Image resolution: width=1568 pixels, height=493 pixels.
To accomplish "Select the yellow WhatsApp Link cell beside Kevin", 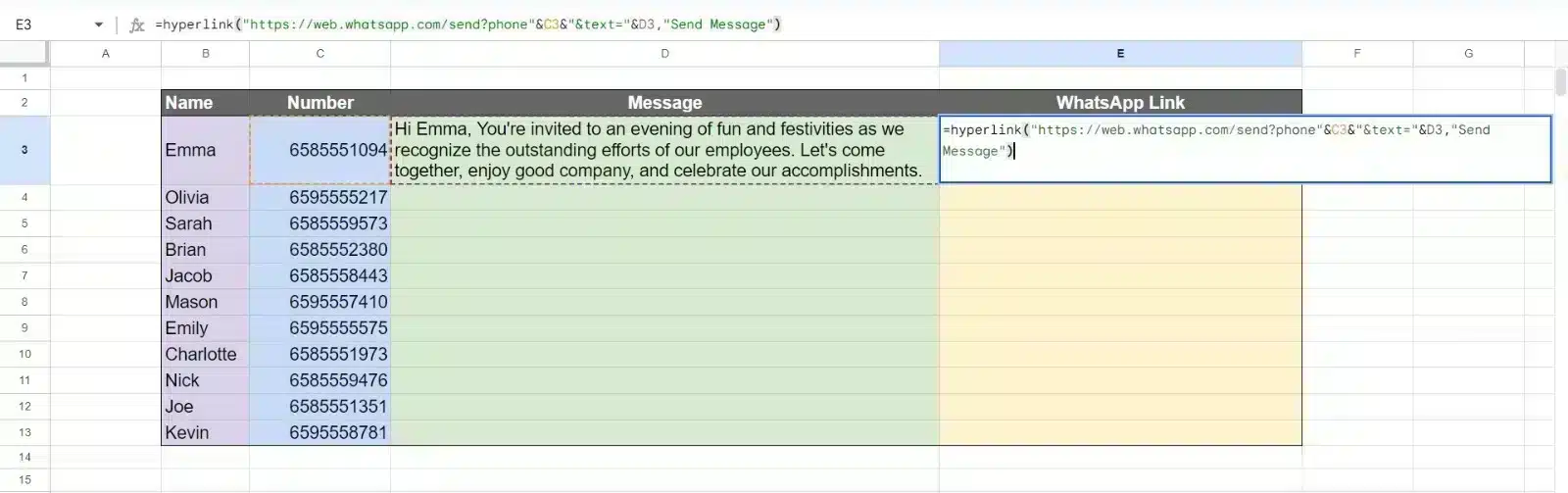I will click(x=1120, y=432).
